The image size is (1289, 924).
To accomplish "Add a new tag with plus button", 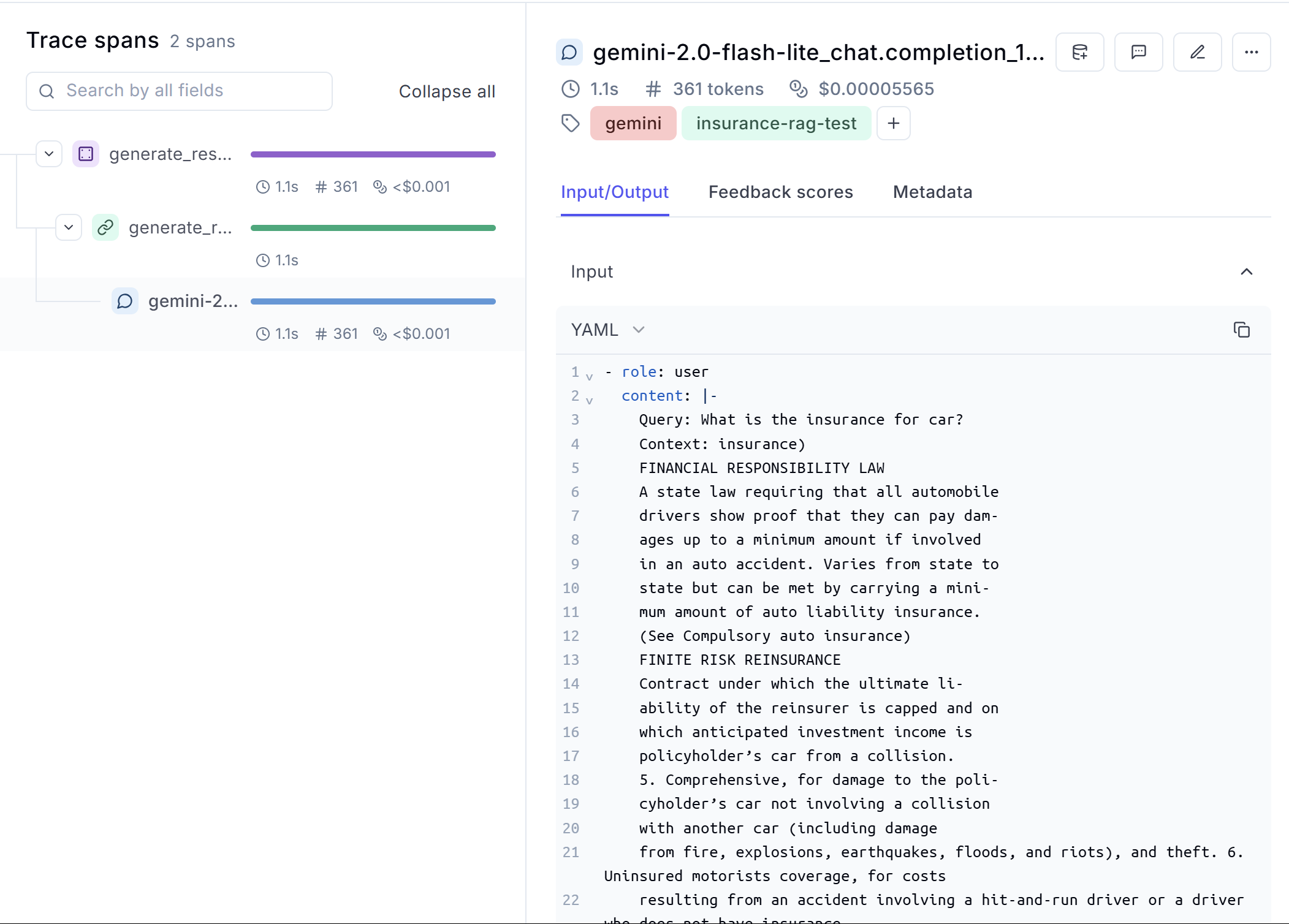I will 894,123.
